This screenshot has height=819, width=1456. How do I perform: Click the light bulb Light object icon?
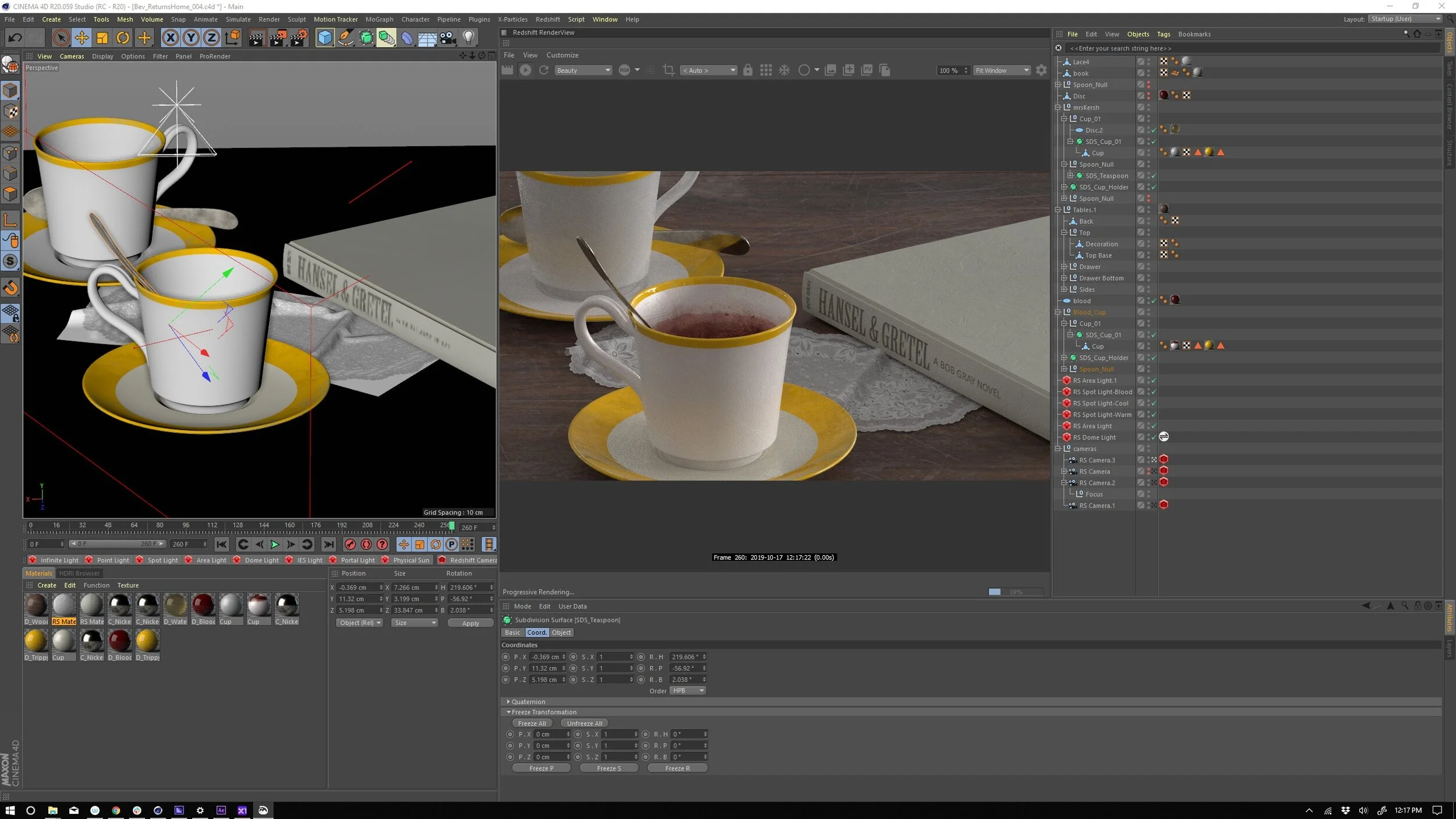click(468, 38)
